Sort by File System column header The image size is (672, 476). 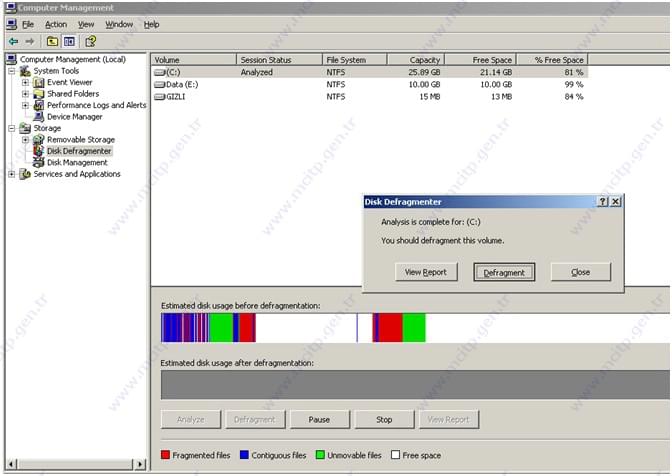pos(355,60)
